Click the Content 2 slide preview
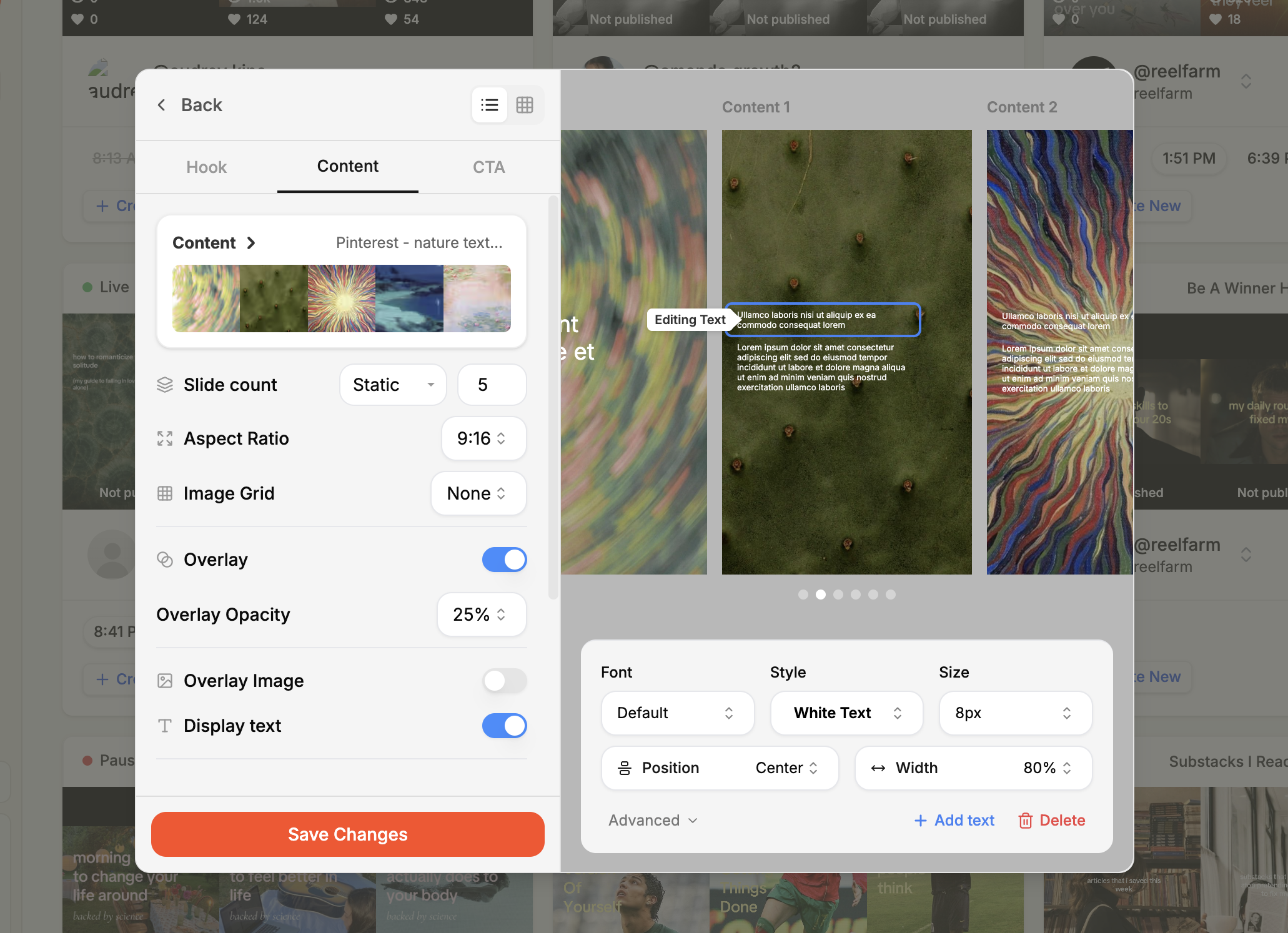The height and width of the screenshot is (933, 1288). click(1060, 352)
